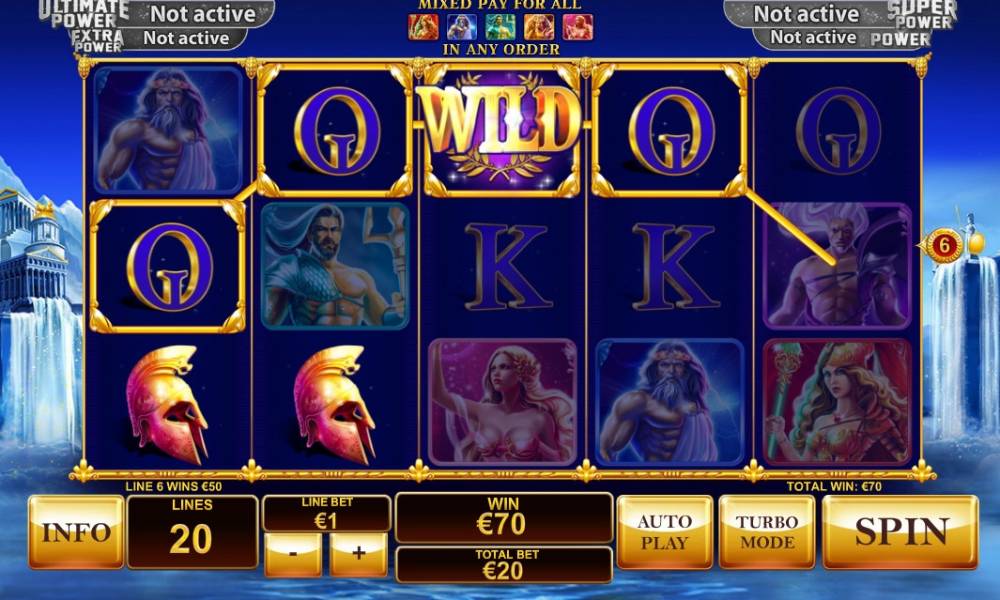The width and height of the screenshot is (1000, 600).
Task: Click the highlighted Q on first reel
Action: pyautogui.click(x=168, y=266)
